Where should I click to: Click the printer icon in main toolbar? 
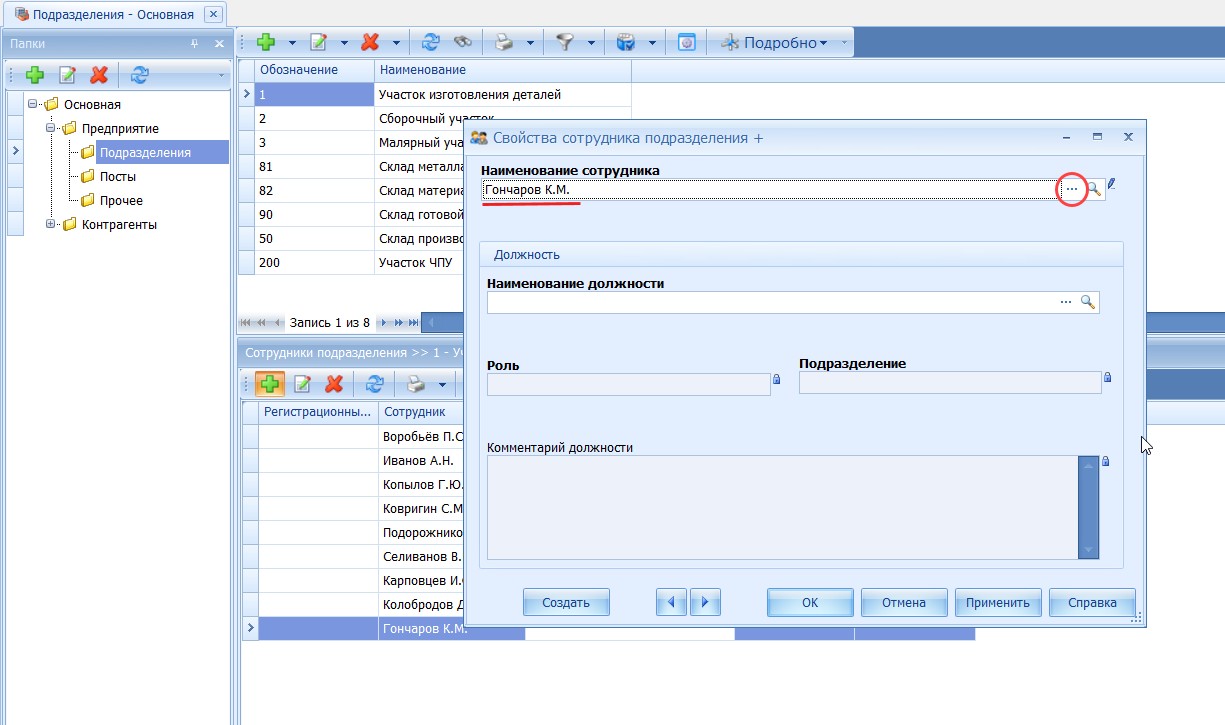[505, 42]
